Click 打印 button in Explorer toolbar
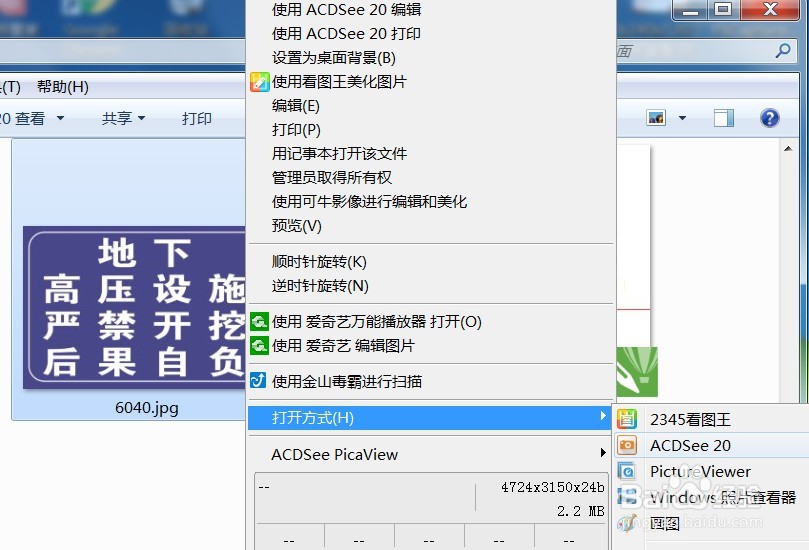Image resolution: width=809 pixels, height=550 pixels. click(197, 118)
